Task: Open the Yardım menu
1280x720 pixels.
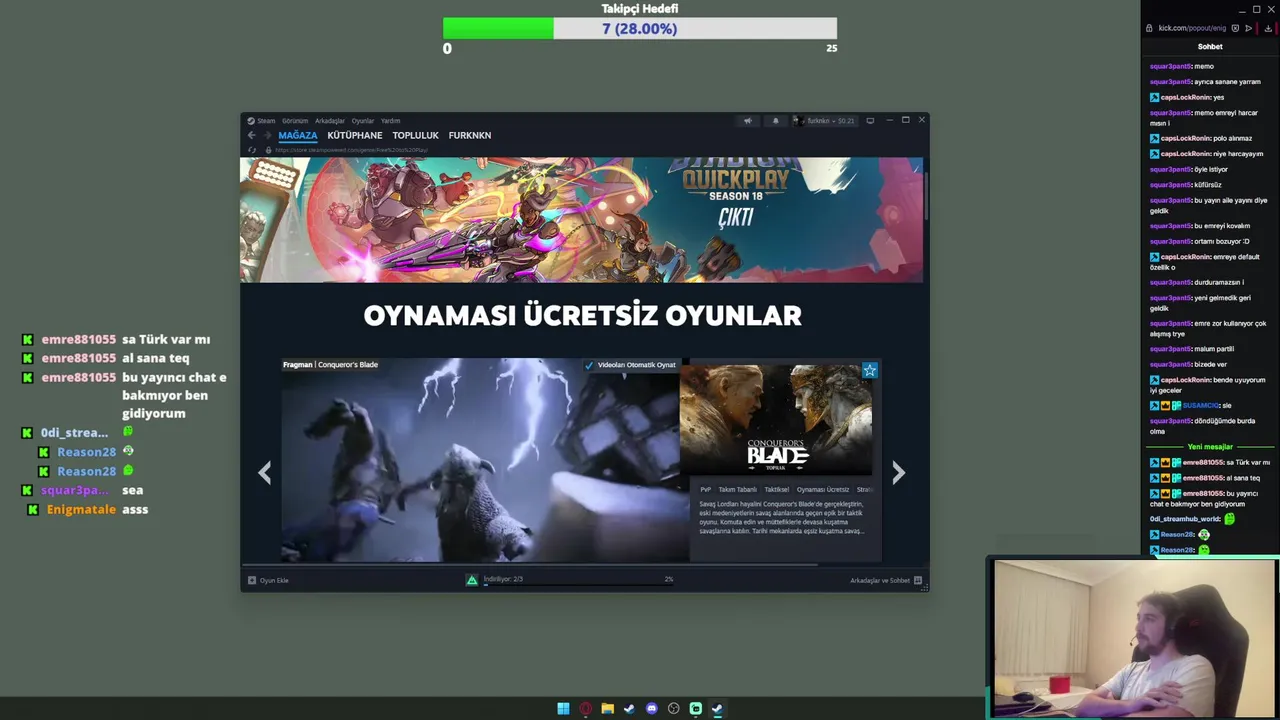Action: coord(390,121)
